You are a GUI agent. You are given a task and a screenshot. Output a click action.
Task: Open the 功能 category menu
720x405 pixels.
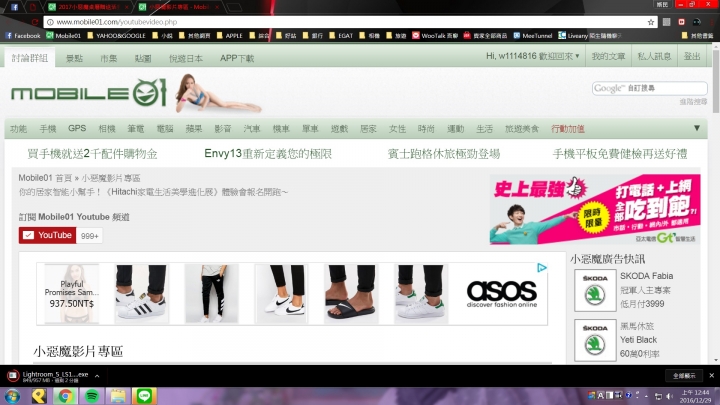19,129
